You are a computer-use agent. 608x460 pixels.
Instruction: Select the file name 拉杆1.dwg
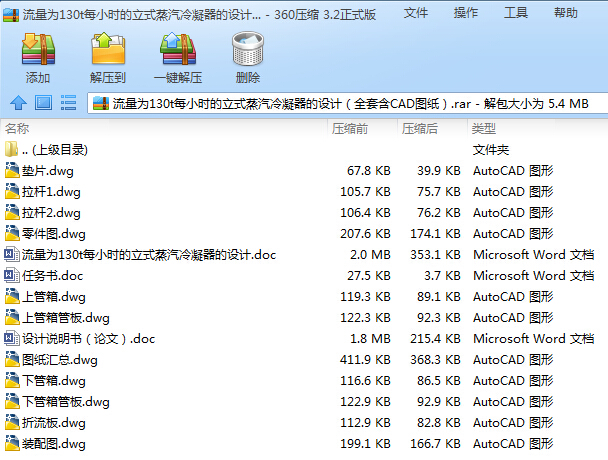(x=51, y=192)
